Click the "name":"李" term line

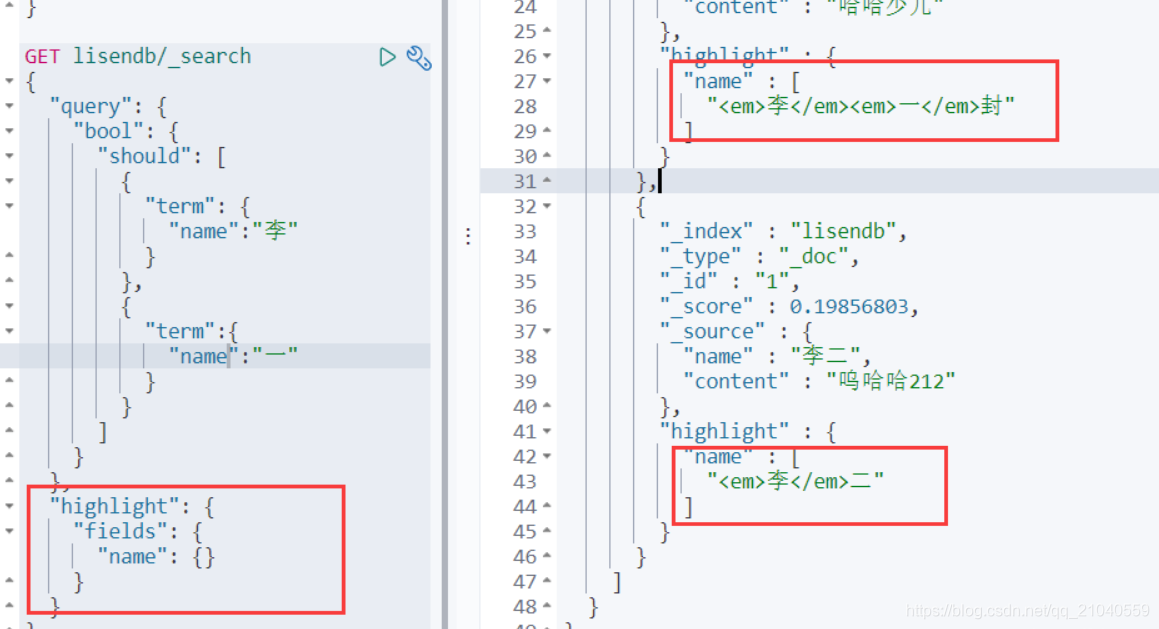pos(233,231)
